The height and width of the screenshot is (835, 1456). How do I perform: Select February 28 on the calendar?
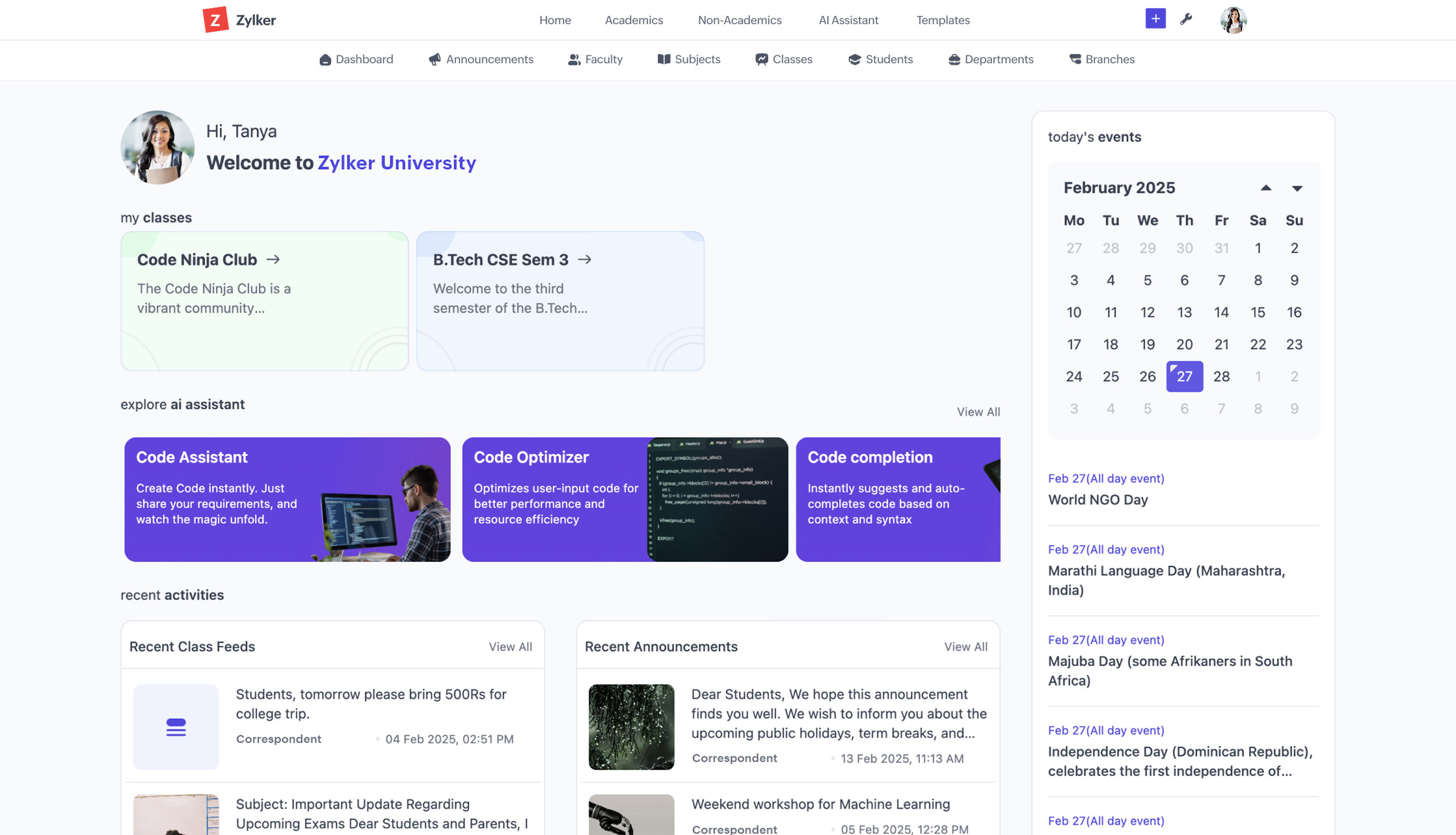pyautogui.click(x=1221, y=377)
